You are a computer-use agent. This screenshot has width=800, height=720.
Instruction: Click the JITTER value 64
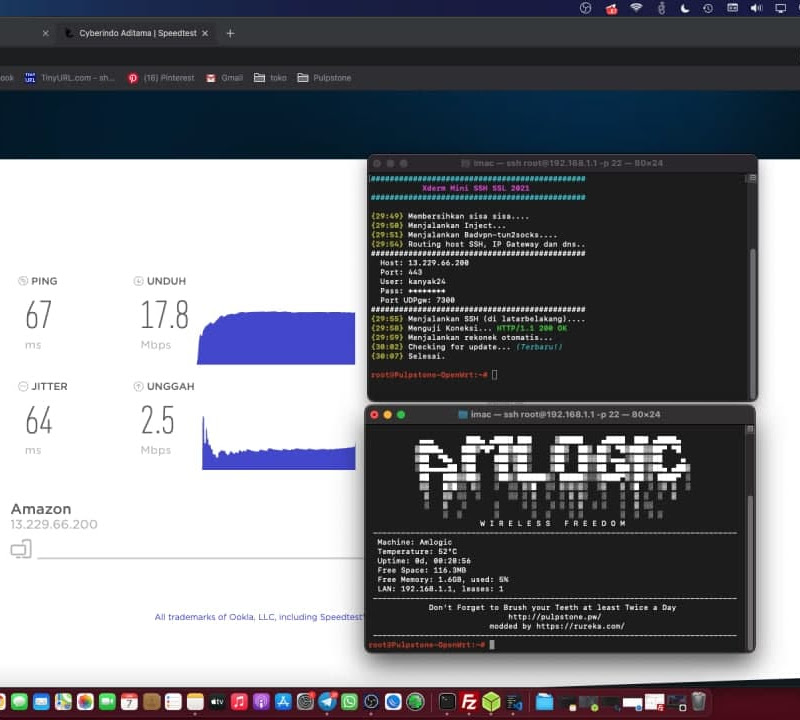pyautogui.click(x=39, y=420)
